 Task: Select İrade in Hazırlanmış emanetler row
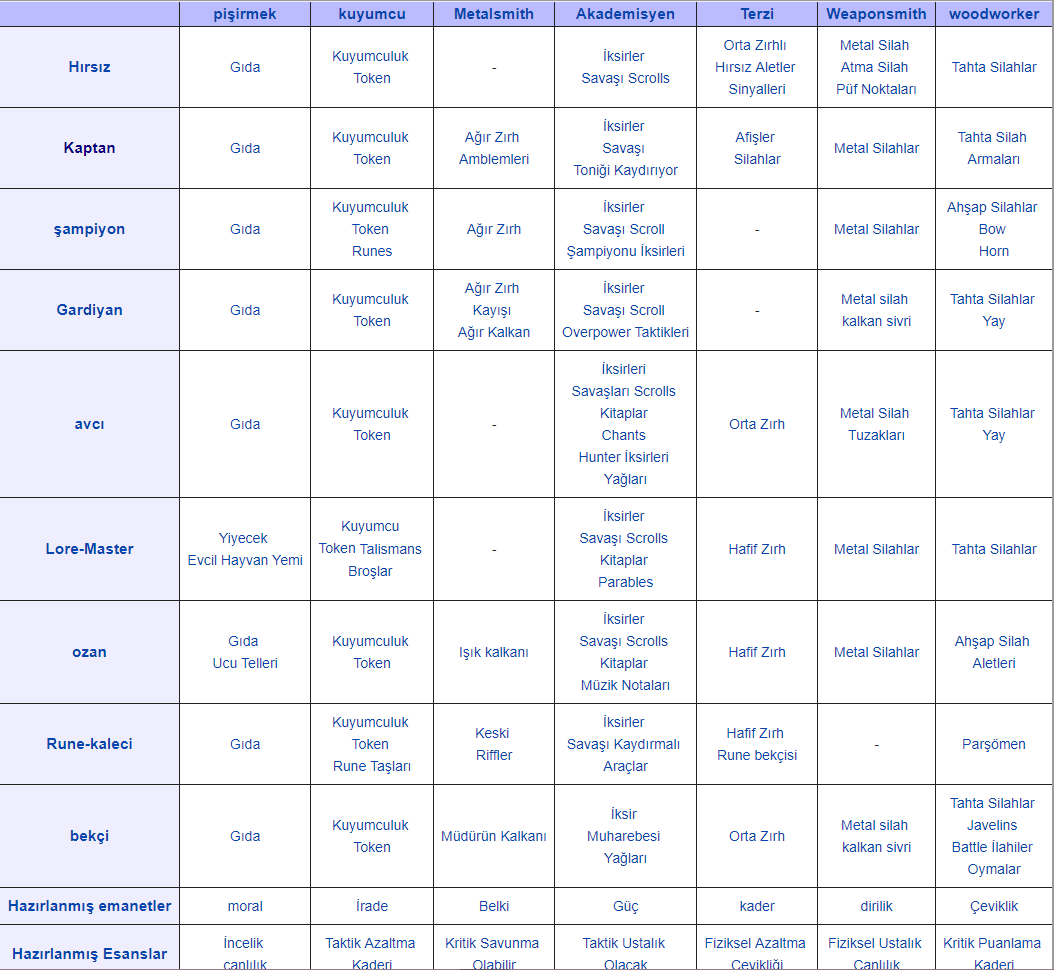pyautogui.click(x=372, y=906)
